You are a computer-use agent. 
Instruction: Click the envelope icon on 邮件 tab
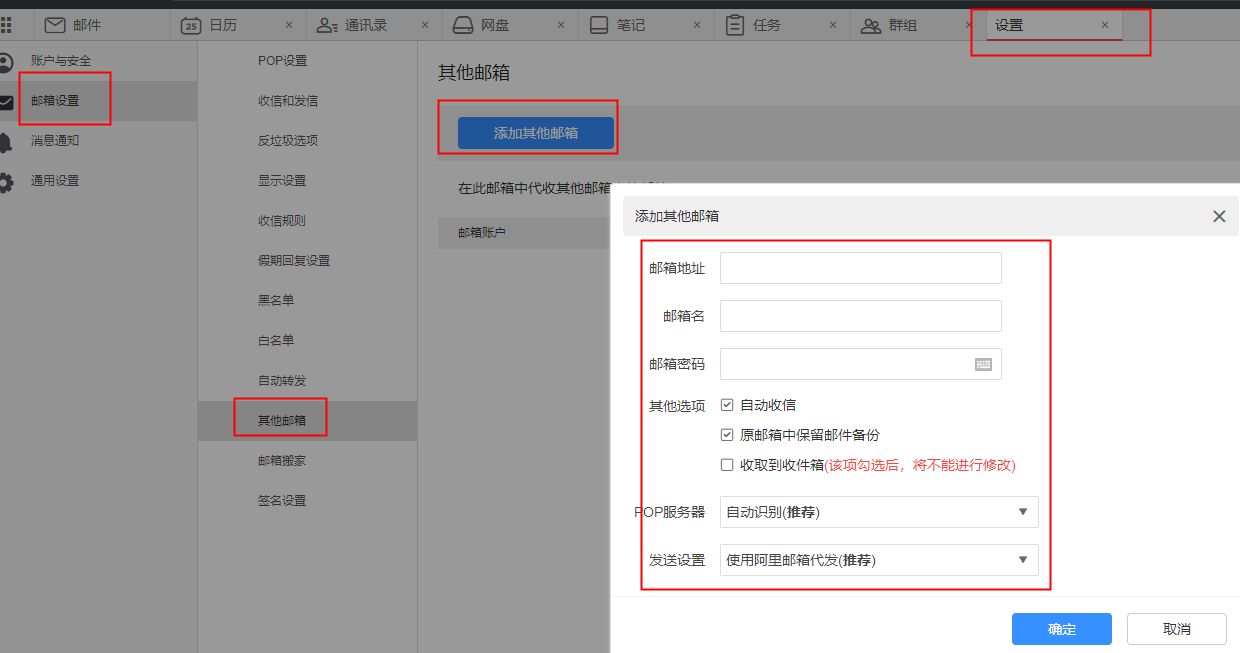click(55, 25)
